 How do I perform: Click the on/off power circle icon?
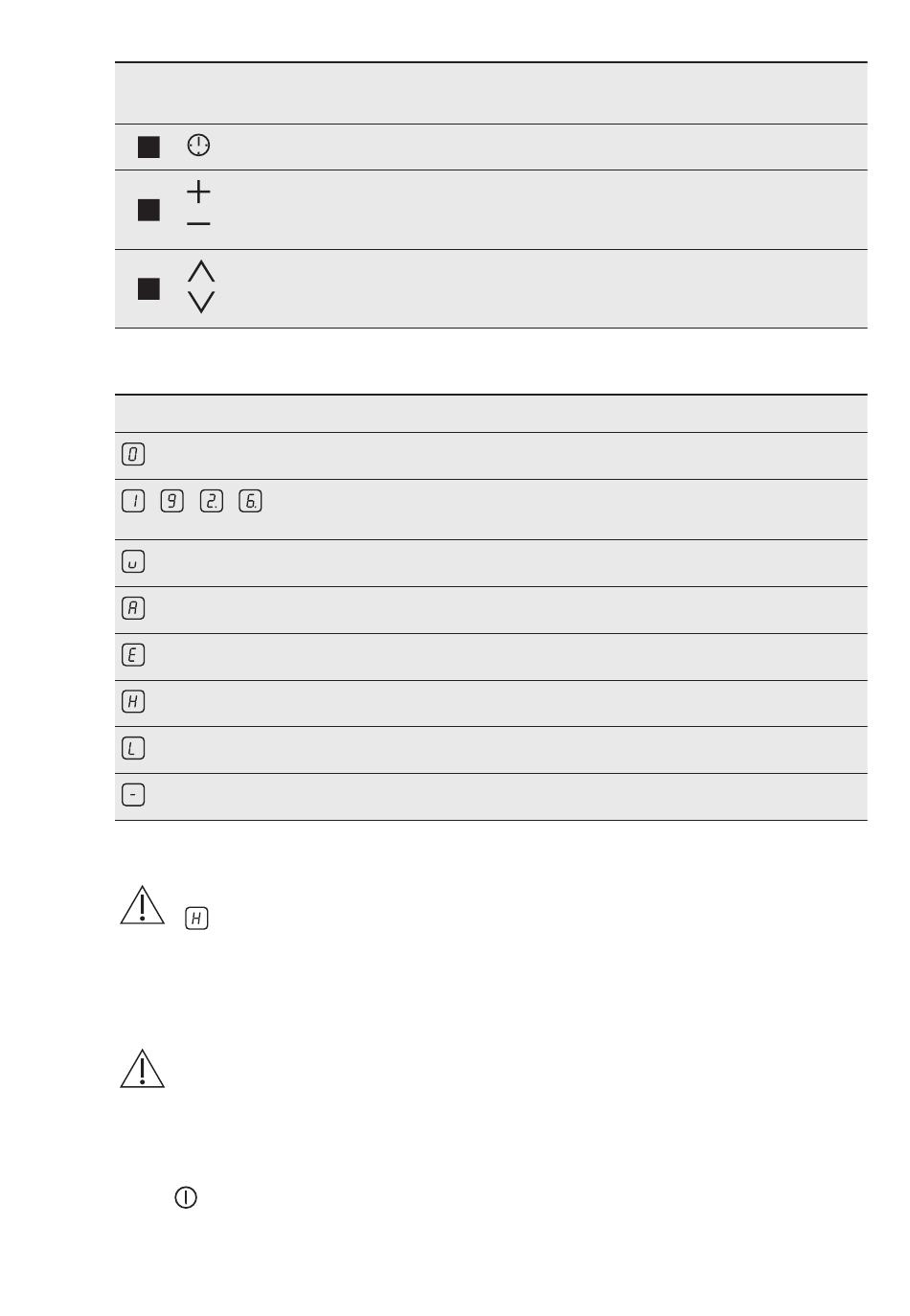[186, 1197]
